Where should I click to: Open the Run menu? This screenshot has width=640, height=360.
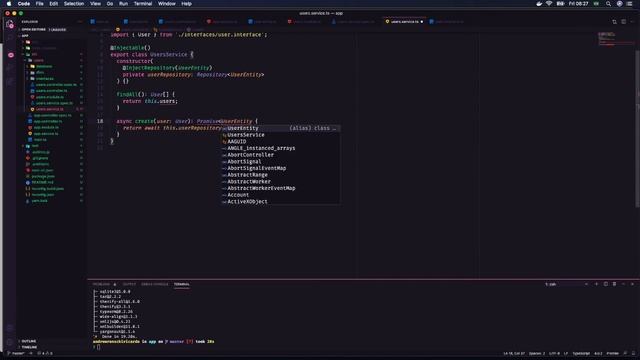point(123,4)
